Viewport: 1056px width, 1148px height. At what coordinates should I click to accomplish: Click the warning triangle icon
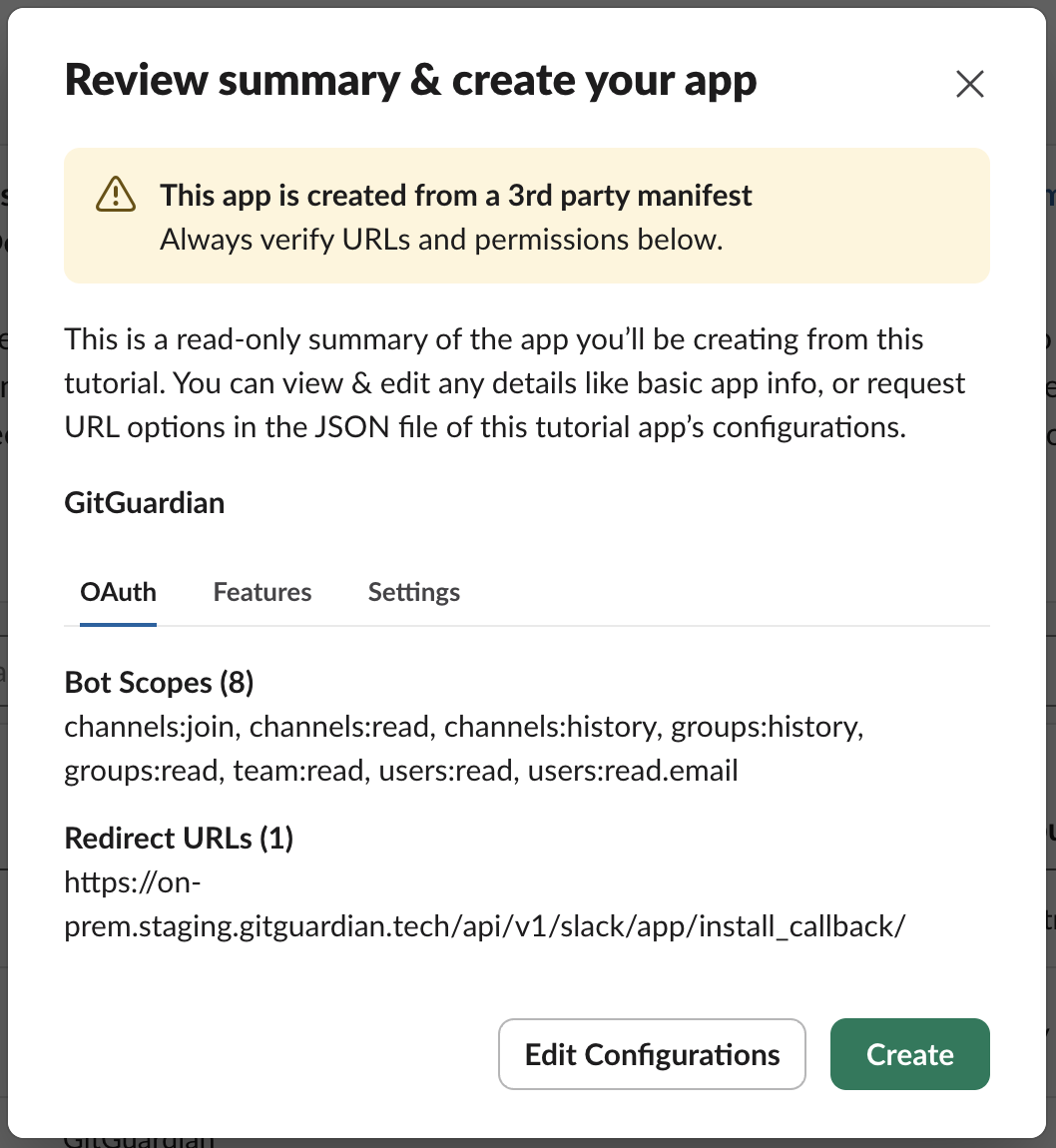pos(116,195)
